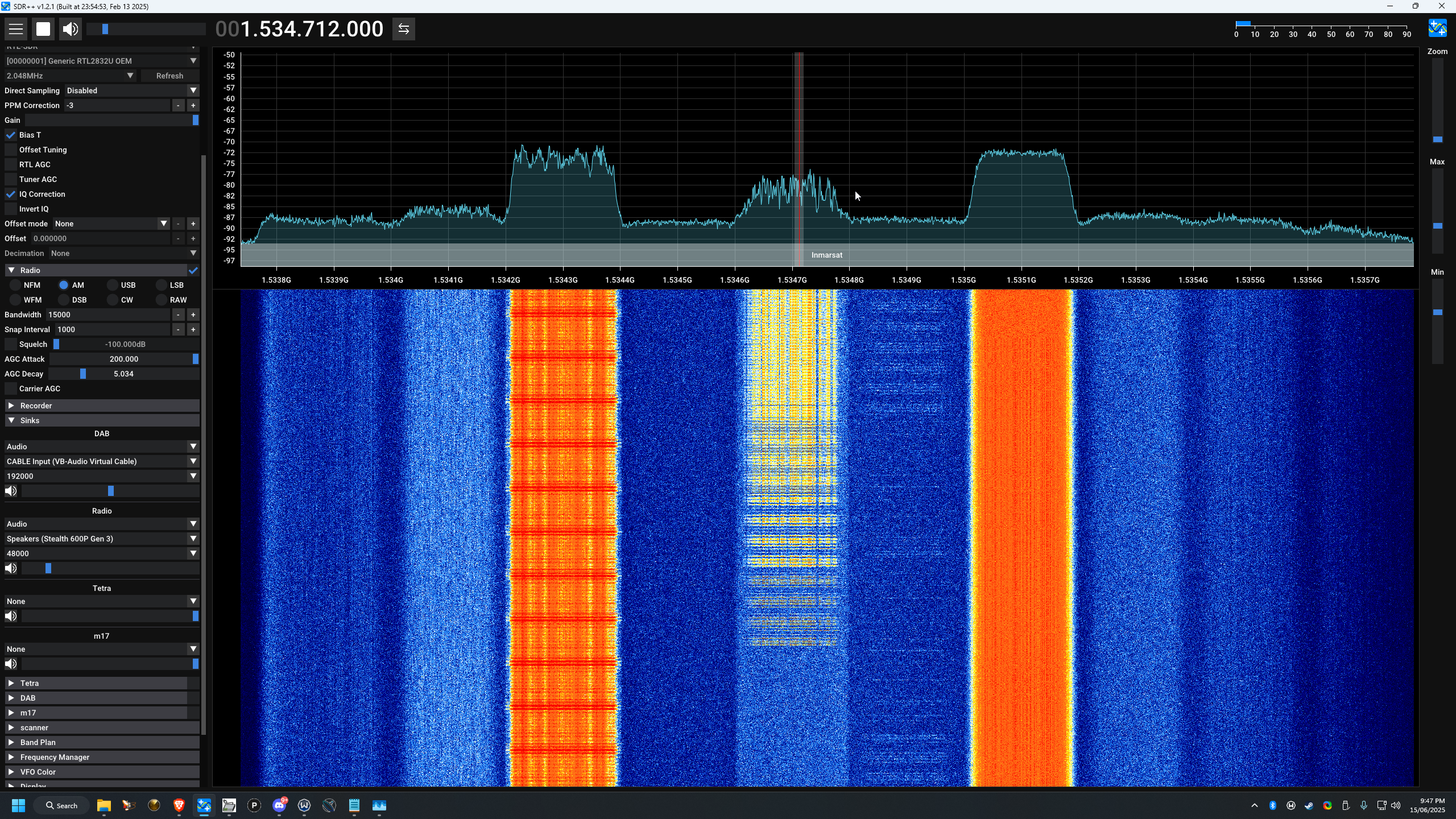This screenshot has height=819, width=1456.
Task: Open Brave browser from taskbar
Action: pyautogui.click(x=179, y=805)
